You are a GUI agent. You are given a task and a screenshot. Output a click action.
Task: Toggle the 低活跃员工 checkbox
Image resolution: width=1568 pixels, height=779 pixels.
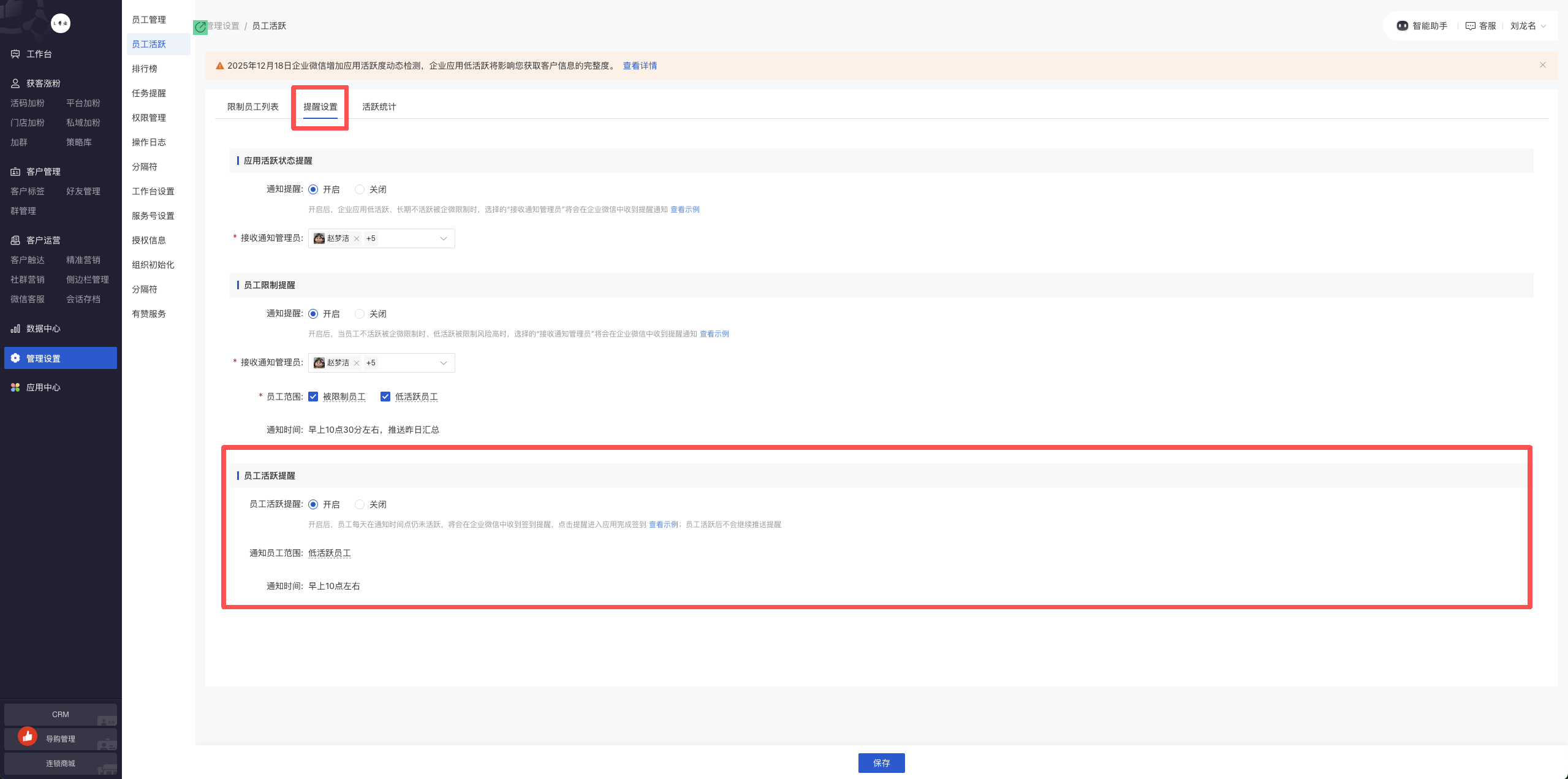(385, 397)
